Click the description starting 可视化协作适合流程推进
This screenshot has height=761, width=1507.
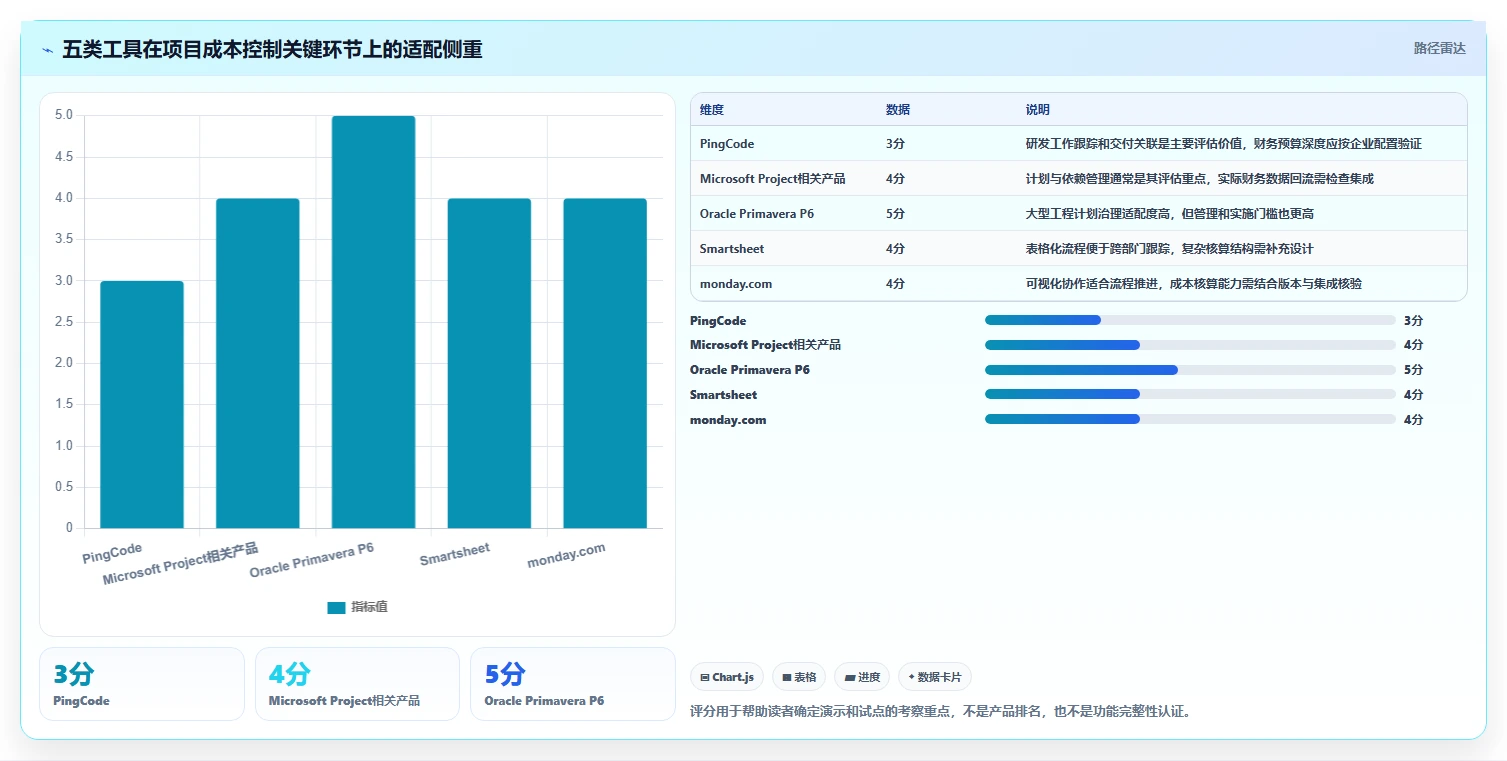point(1194,284)
